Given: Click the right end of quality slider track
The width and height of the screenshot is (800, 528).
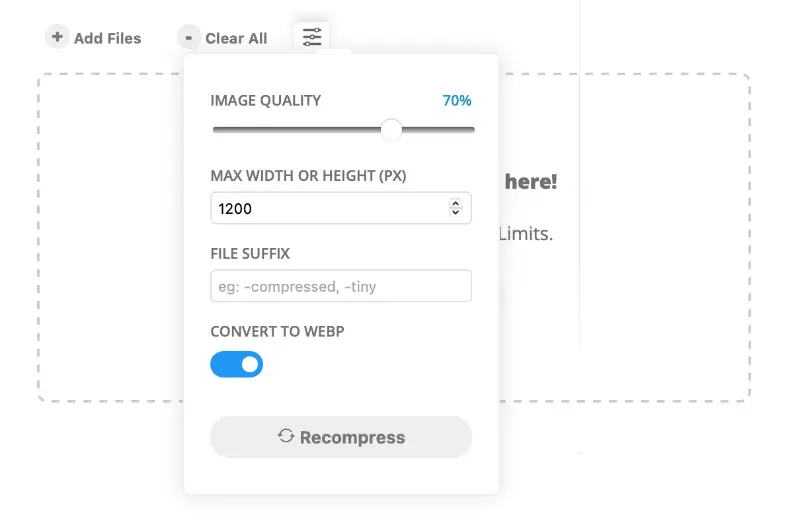Looking at the screenshot, I should [471, 129].
